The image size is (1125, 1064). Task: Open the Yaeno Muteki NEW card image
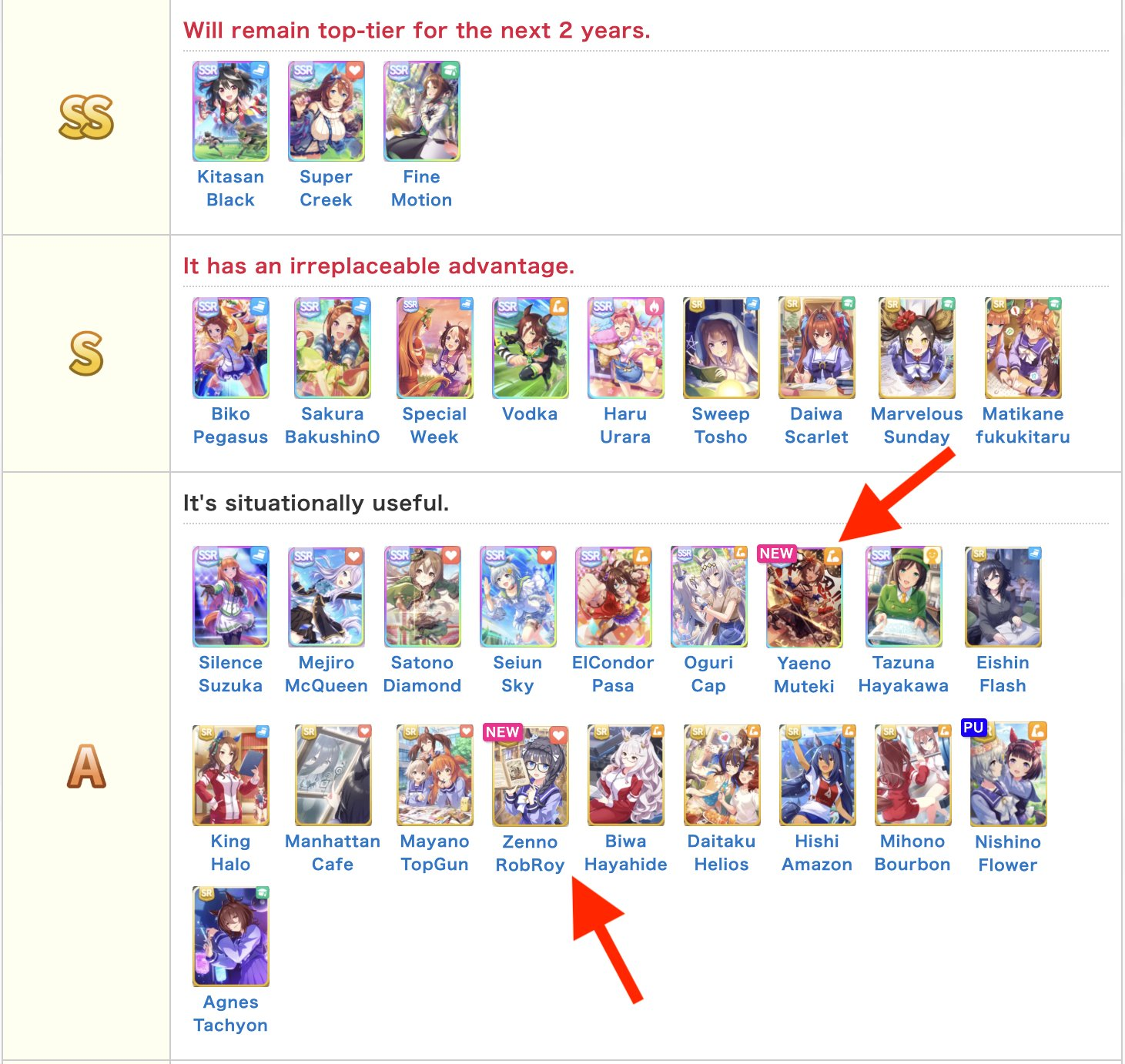[804, 597]
